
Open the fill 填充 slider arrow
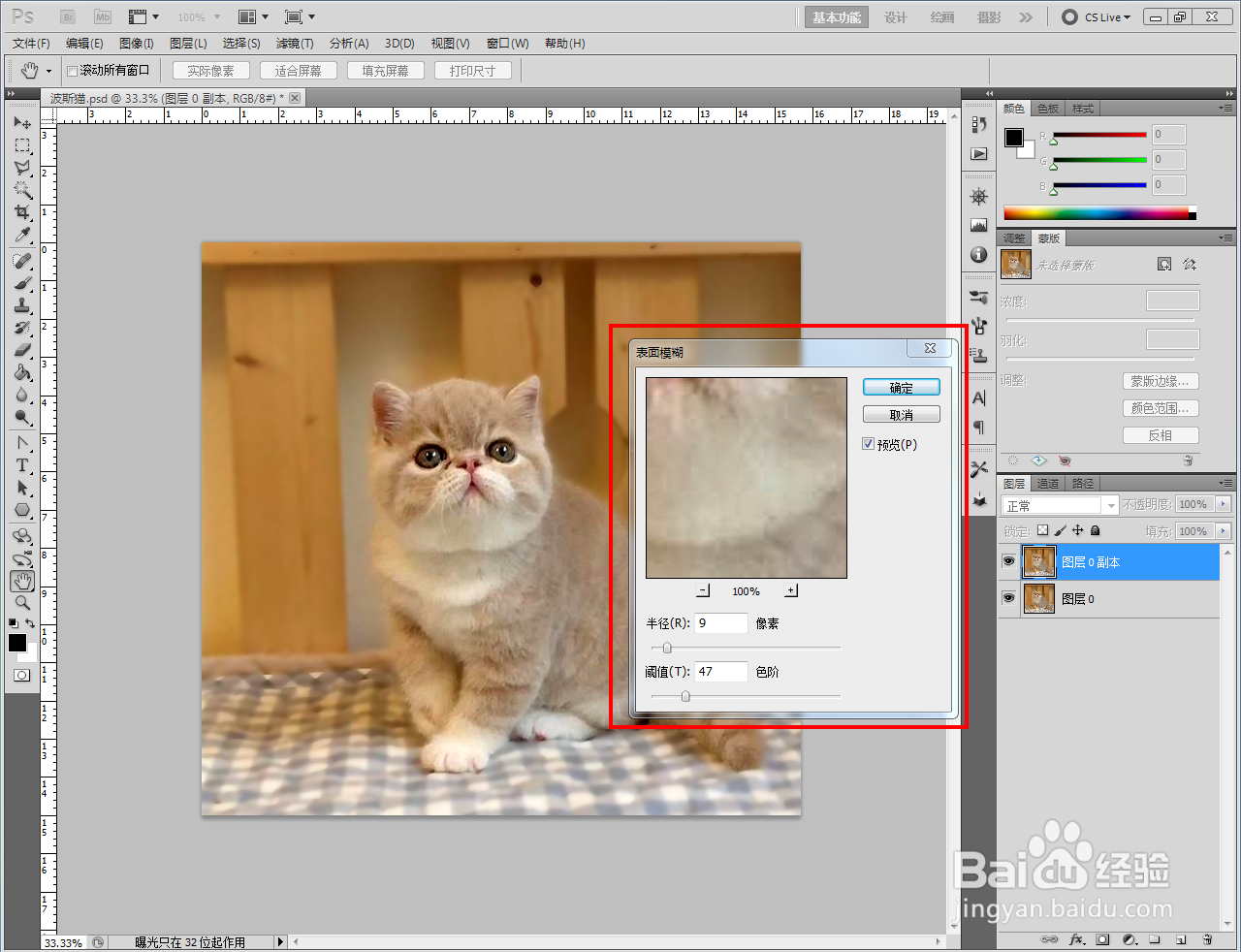coord(1223,531)
